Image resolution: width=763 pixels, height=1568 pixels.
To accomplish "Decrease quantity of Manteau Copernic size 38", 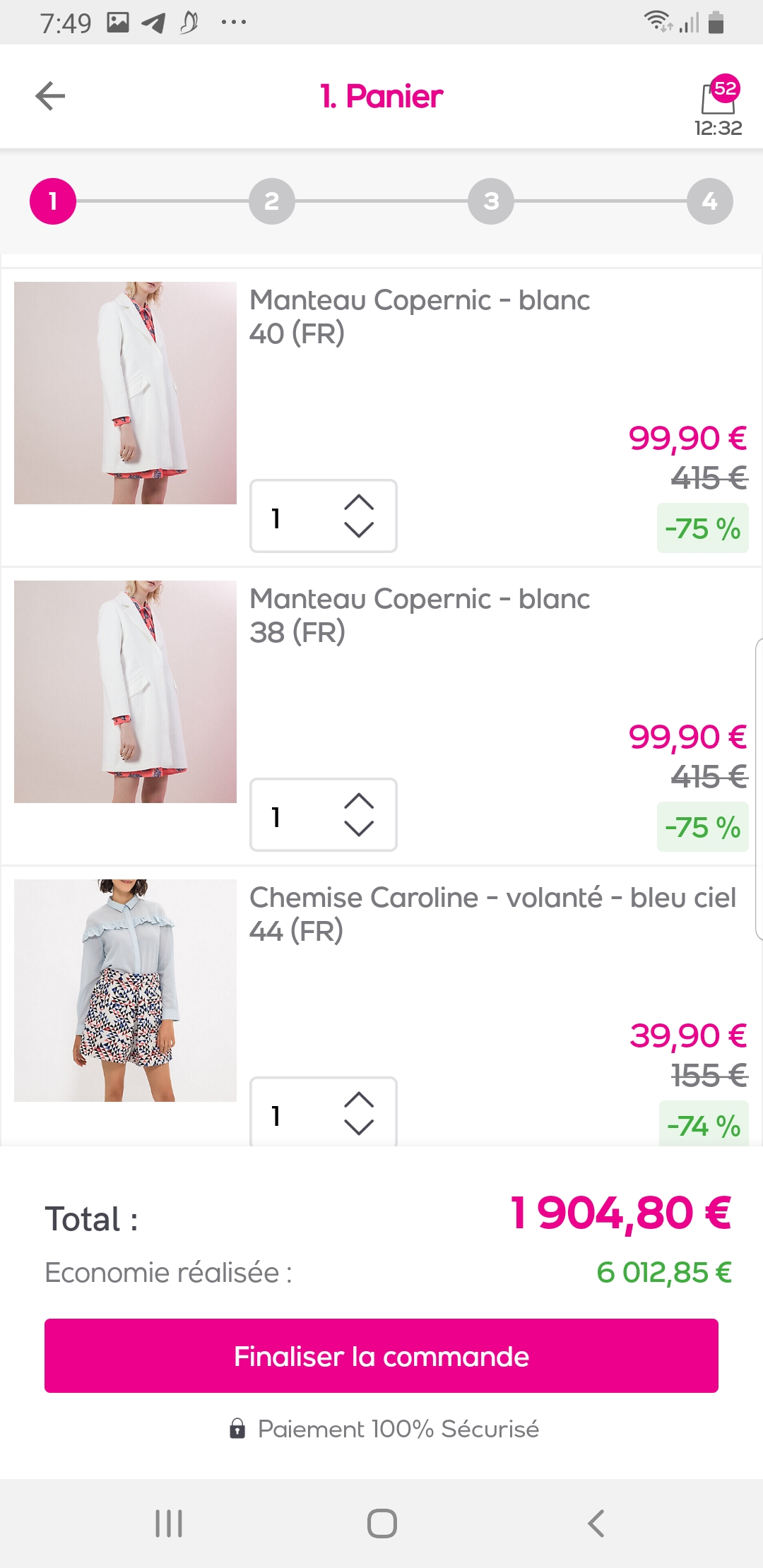I will click(359, 828).
